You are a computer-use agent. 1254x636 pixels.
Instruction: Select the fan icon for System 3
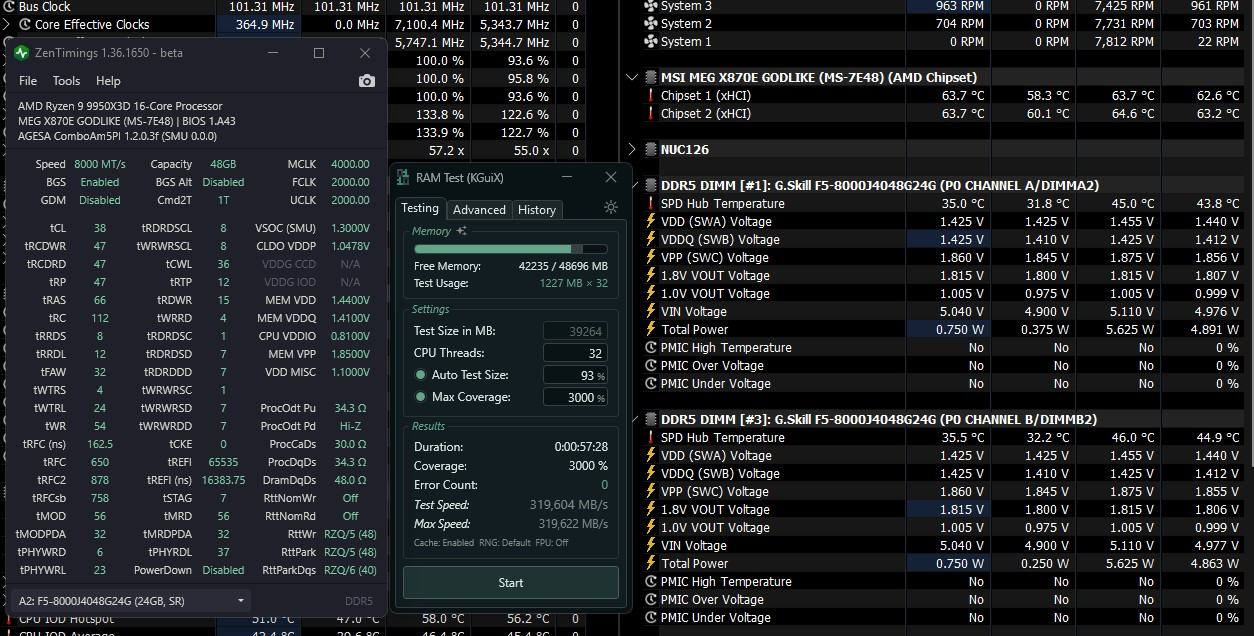(x=651, y=6)
